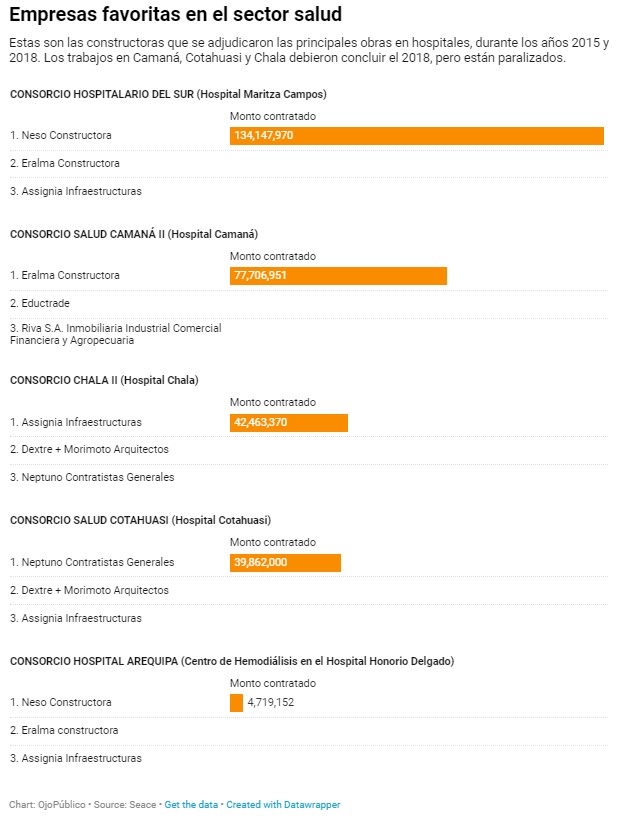This screenshot has width=633, height=819.
Task: Click the chart title Empresas favoritas
Action: (175, 14)
